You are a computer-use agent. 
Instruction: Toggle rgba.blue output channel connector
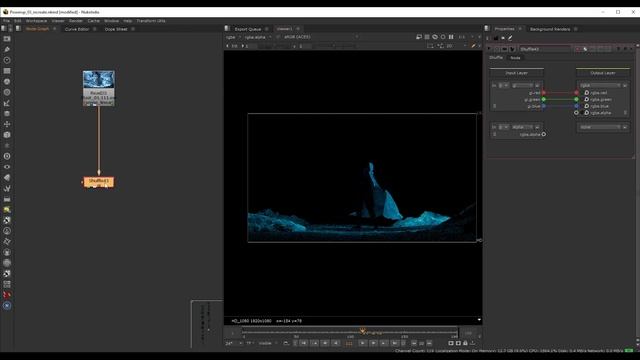(x=576, y=106)
